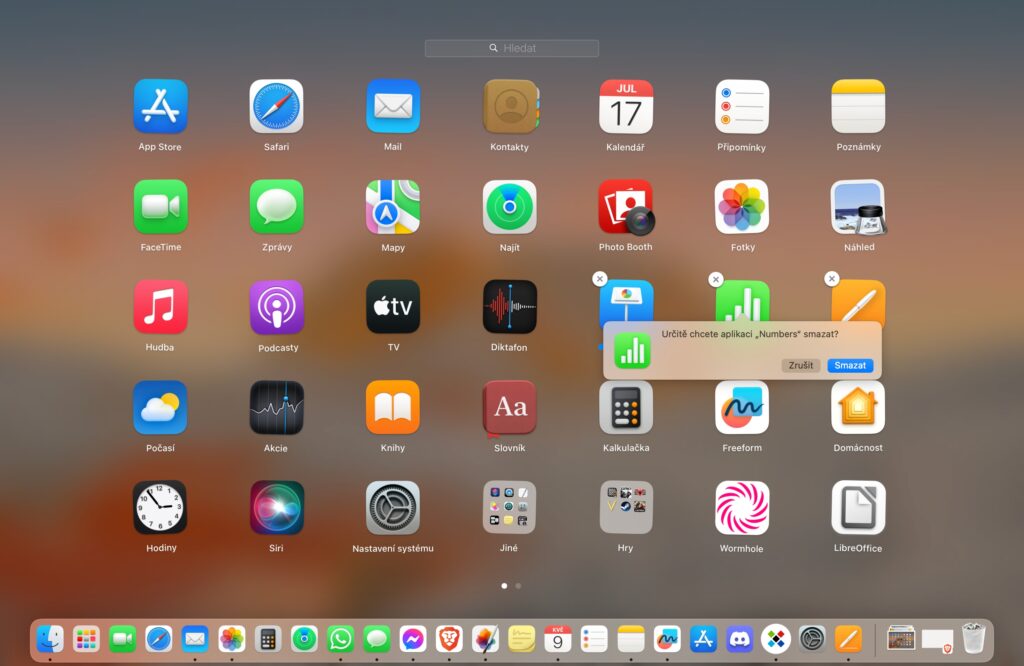Open the Akcie stocks app
1024x666 pixels.
(277, 407)
